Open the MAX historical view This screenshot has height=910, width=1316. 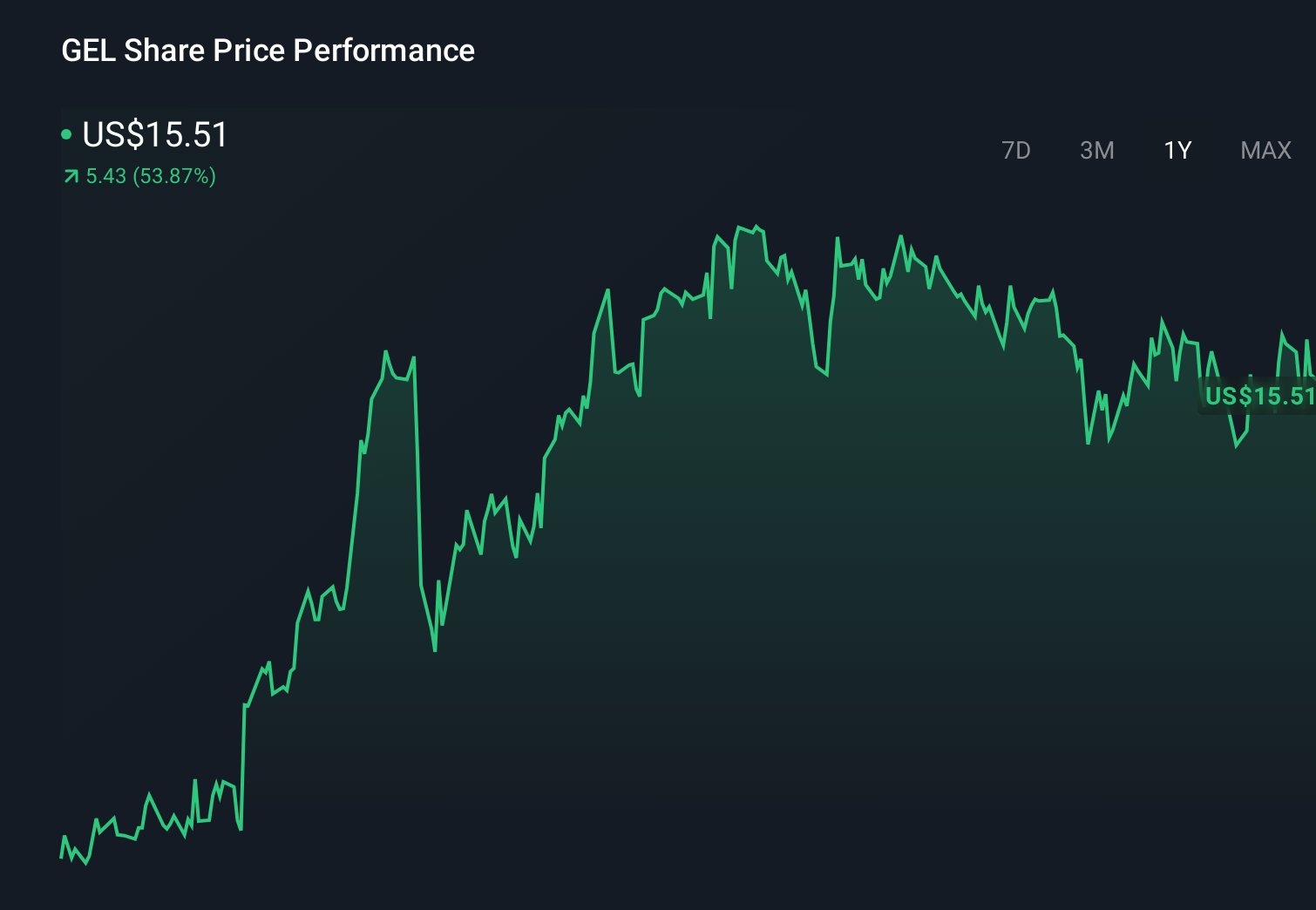click(1264, 150)
